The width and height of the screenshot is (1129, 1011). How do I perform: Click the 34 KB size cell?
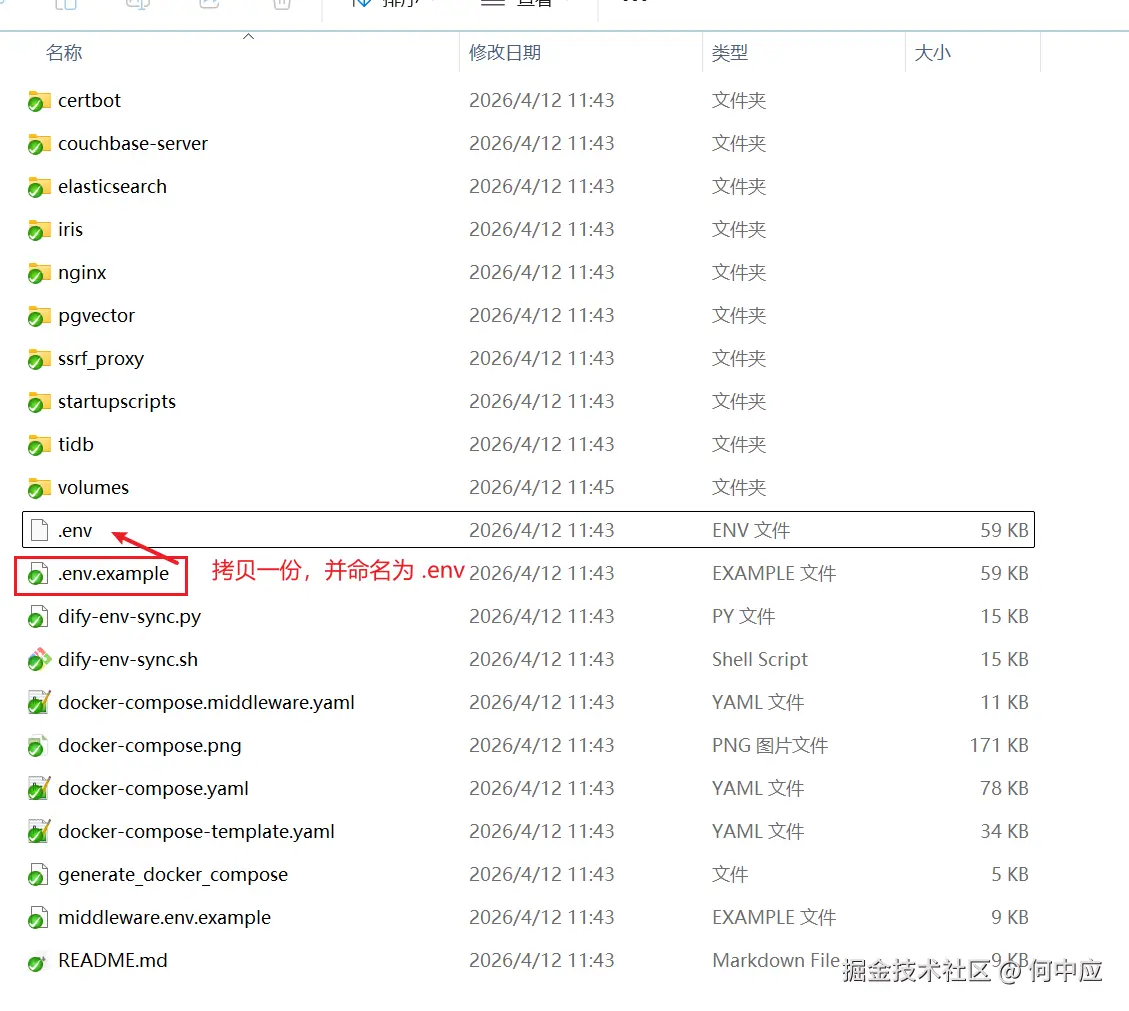point(1004,832)
